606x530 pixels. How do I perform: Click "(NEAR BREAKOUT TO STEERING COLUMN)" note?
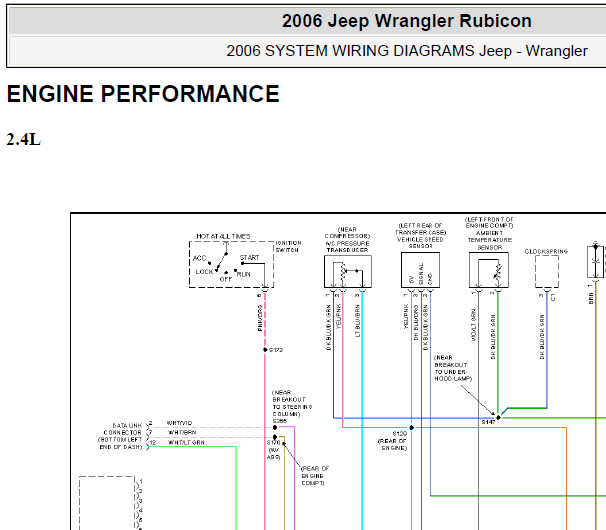pos(292,403)
